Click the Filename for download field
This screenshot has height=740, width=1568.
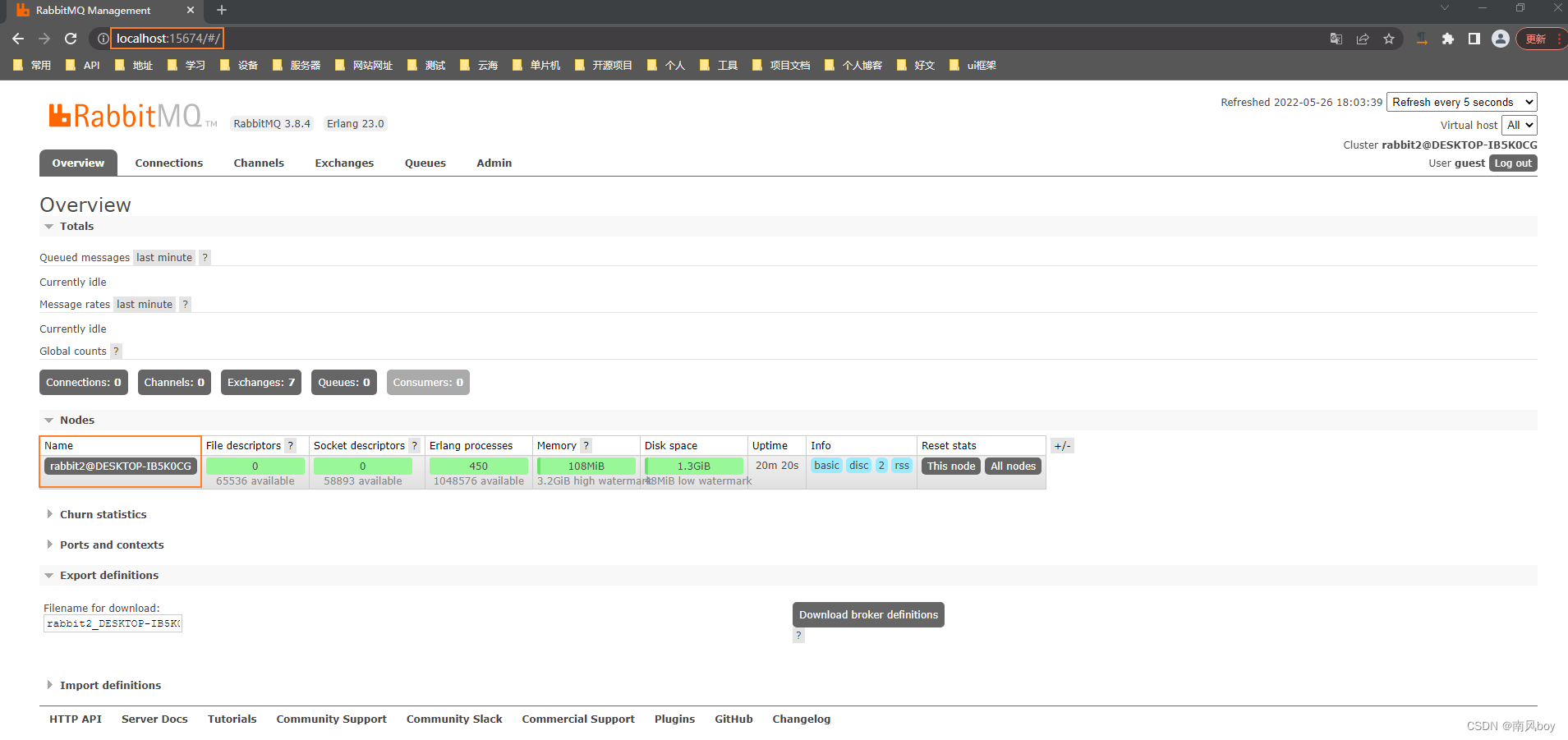click(113, 623)
